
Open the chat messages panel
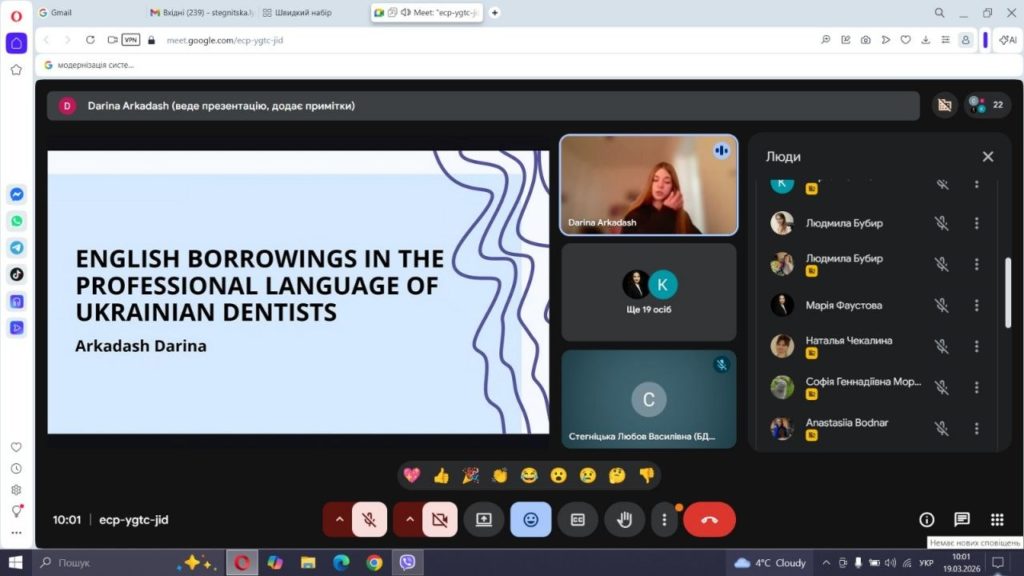coord(962,519)
